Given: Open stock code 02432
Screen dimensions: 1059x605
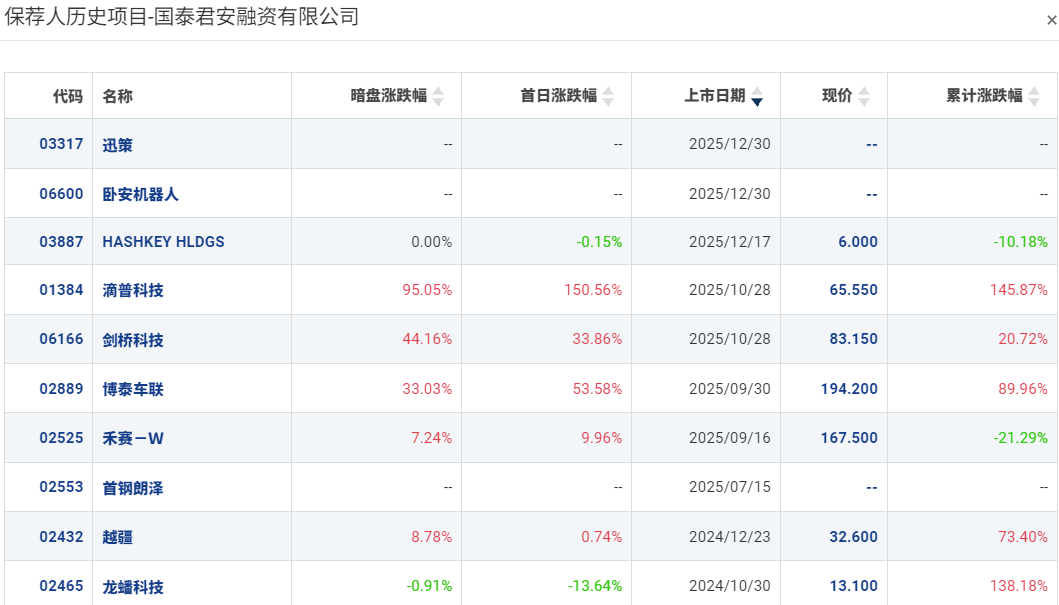Looking at the screenshot, I should click(x=61, y=537).
